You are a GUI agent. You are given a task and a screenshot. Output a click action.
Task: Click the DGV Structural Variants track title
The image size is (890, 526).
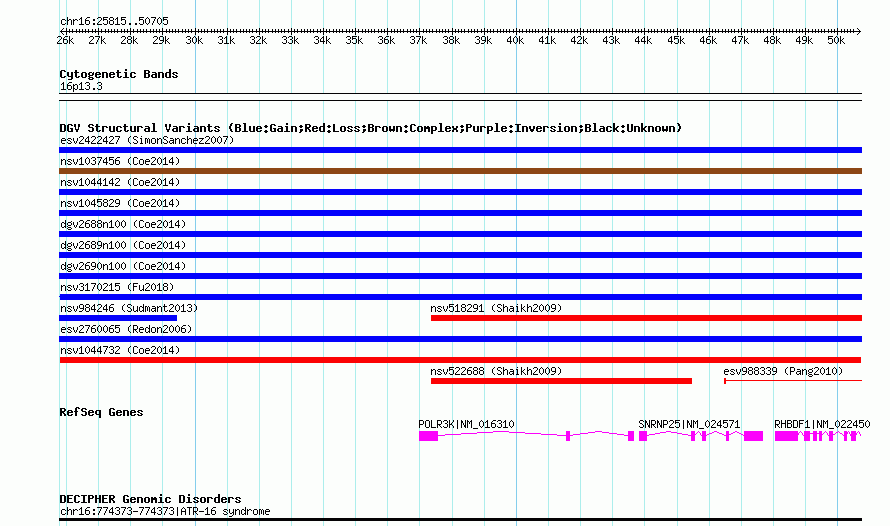[x=371, y=128]
